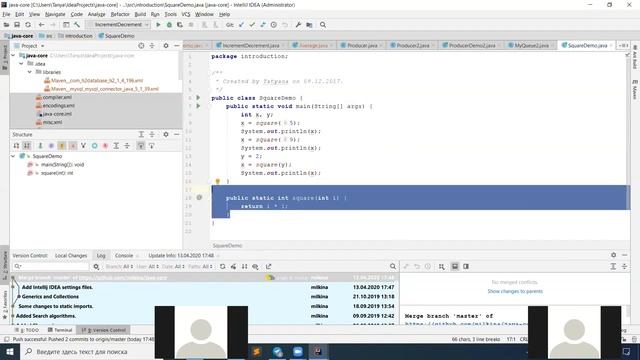
Task: Open Settings via the wrench toolbar icon
Action: coord(298,25)
